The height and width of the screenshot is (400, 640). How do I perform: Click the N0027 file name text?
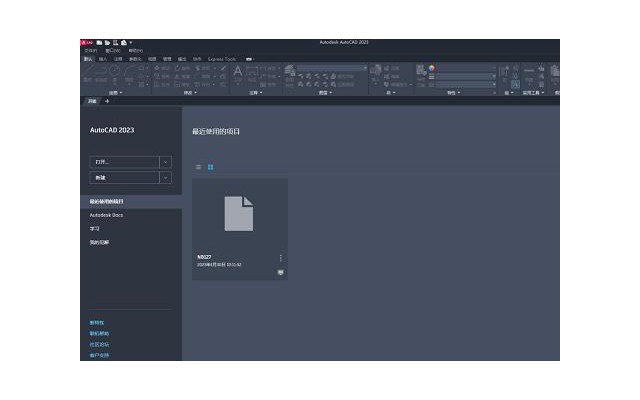[204, 257]
